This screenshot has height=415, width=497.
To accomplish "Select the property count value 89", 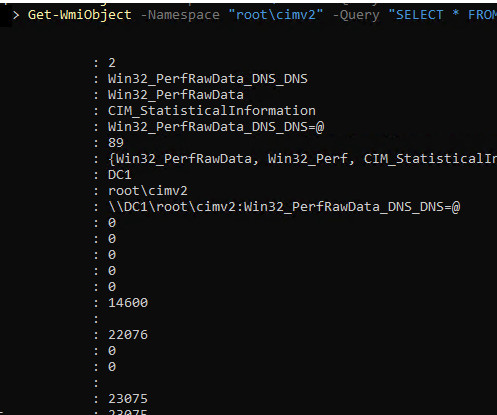I will click(116, 143).
